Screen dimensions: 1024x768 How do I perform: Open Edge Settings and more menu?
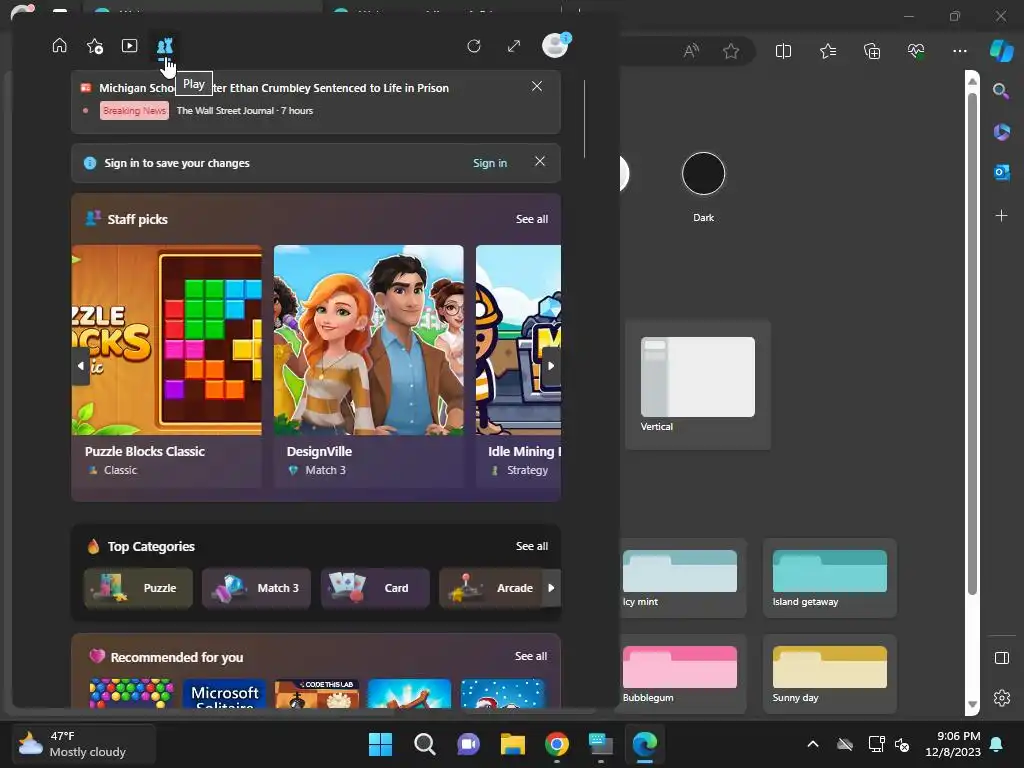click(x=959, y=51)
